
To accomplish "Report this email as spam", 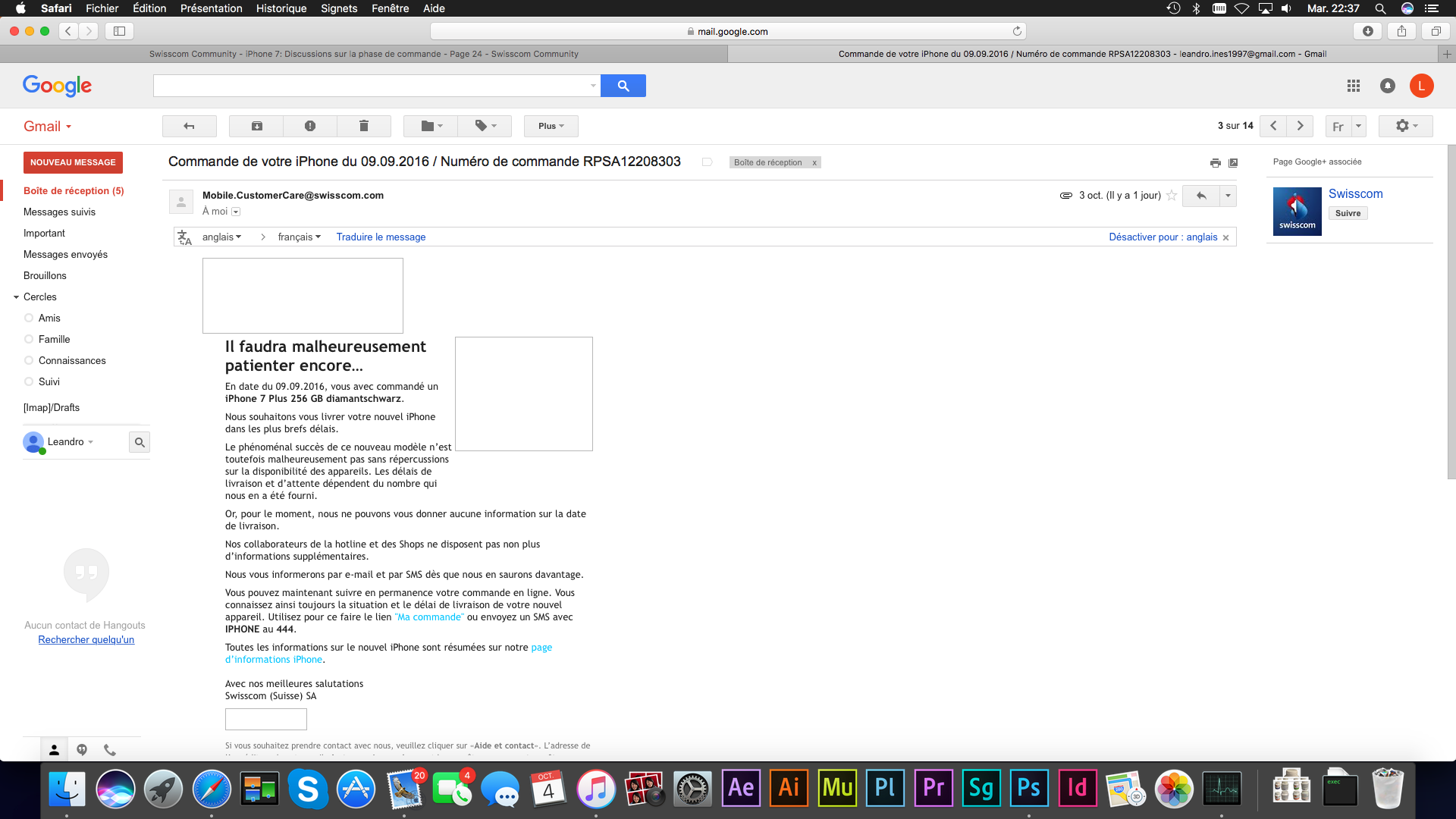I will point(310,126).
